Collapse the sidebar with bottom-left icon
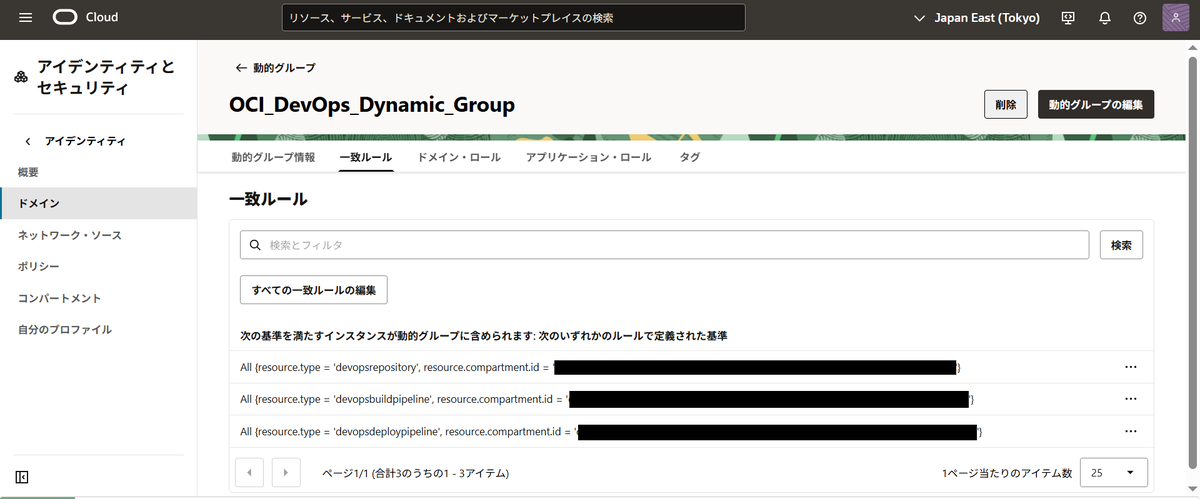 point(22,477)
